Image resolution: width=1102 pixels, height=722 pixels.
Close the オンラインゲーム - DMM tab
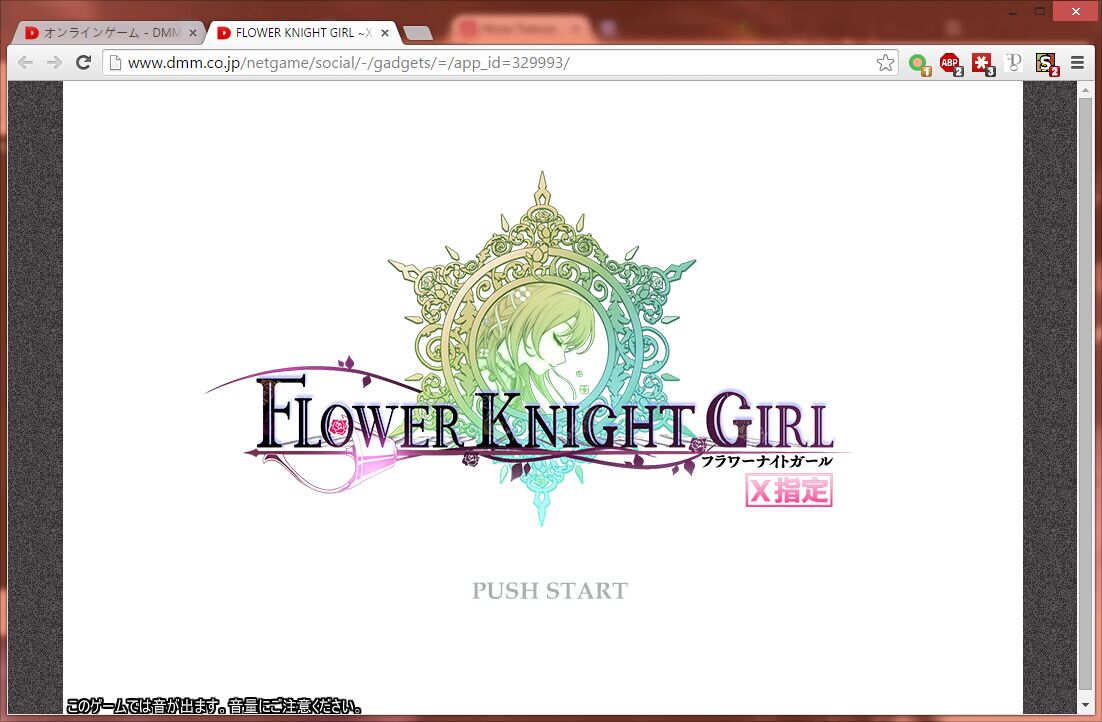click(x=193, y=33)
